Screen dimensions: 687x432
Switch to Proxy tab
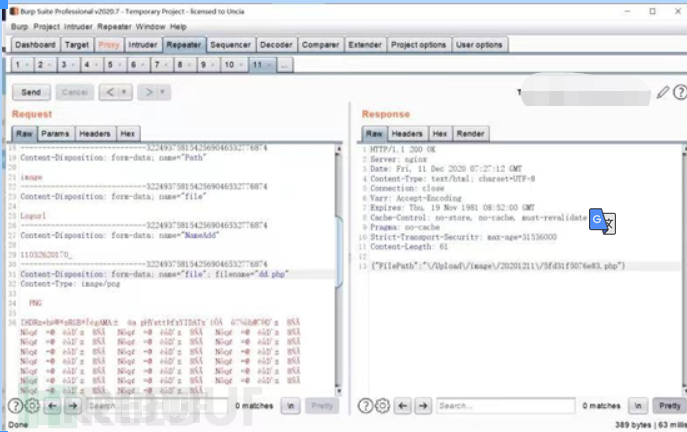[x=109, y=45]
